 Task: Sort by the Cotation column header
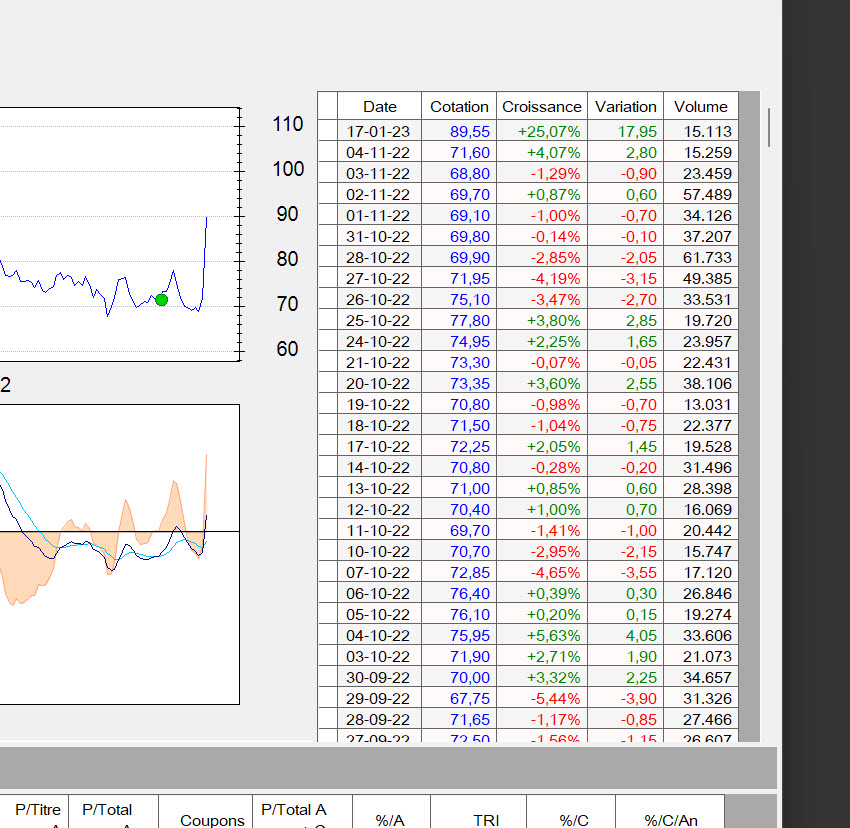pyautogui.click(x=459, y=106)
